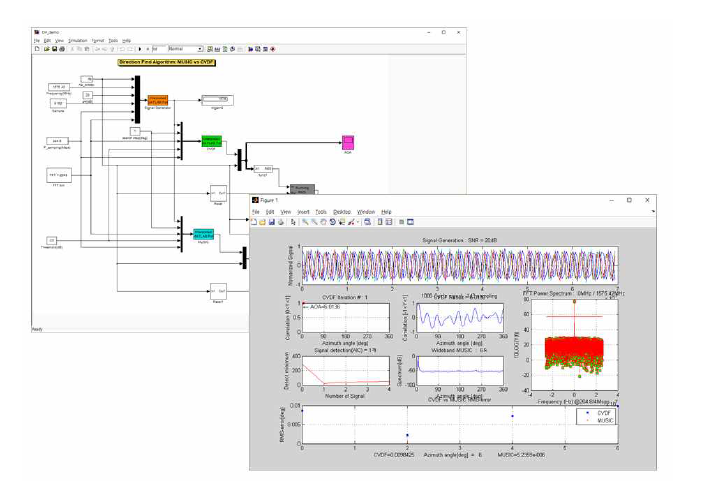
Task: Click the dock arrow in Figure 1 menu bar
Action: point(652,211)
